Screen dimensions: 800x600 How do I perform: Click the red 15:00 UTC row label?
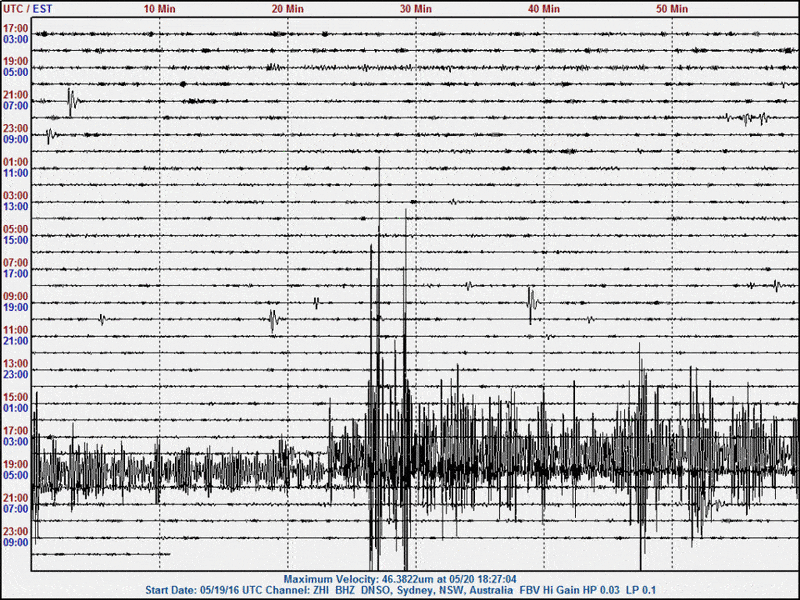click(x=15, y=397)
